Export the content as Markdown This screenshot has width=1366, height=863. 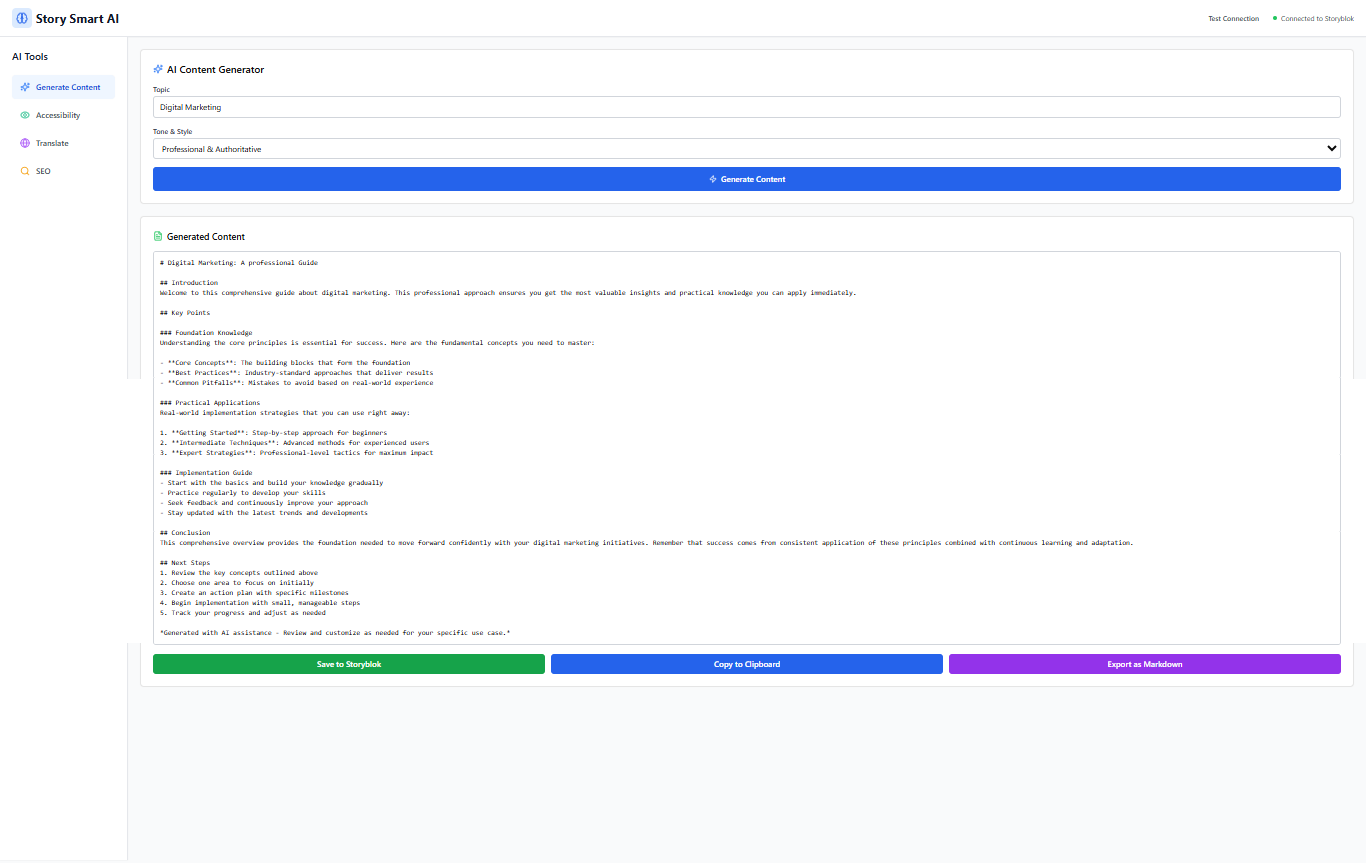[x=1145, y=664]
